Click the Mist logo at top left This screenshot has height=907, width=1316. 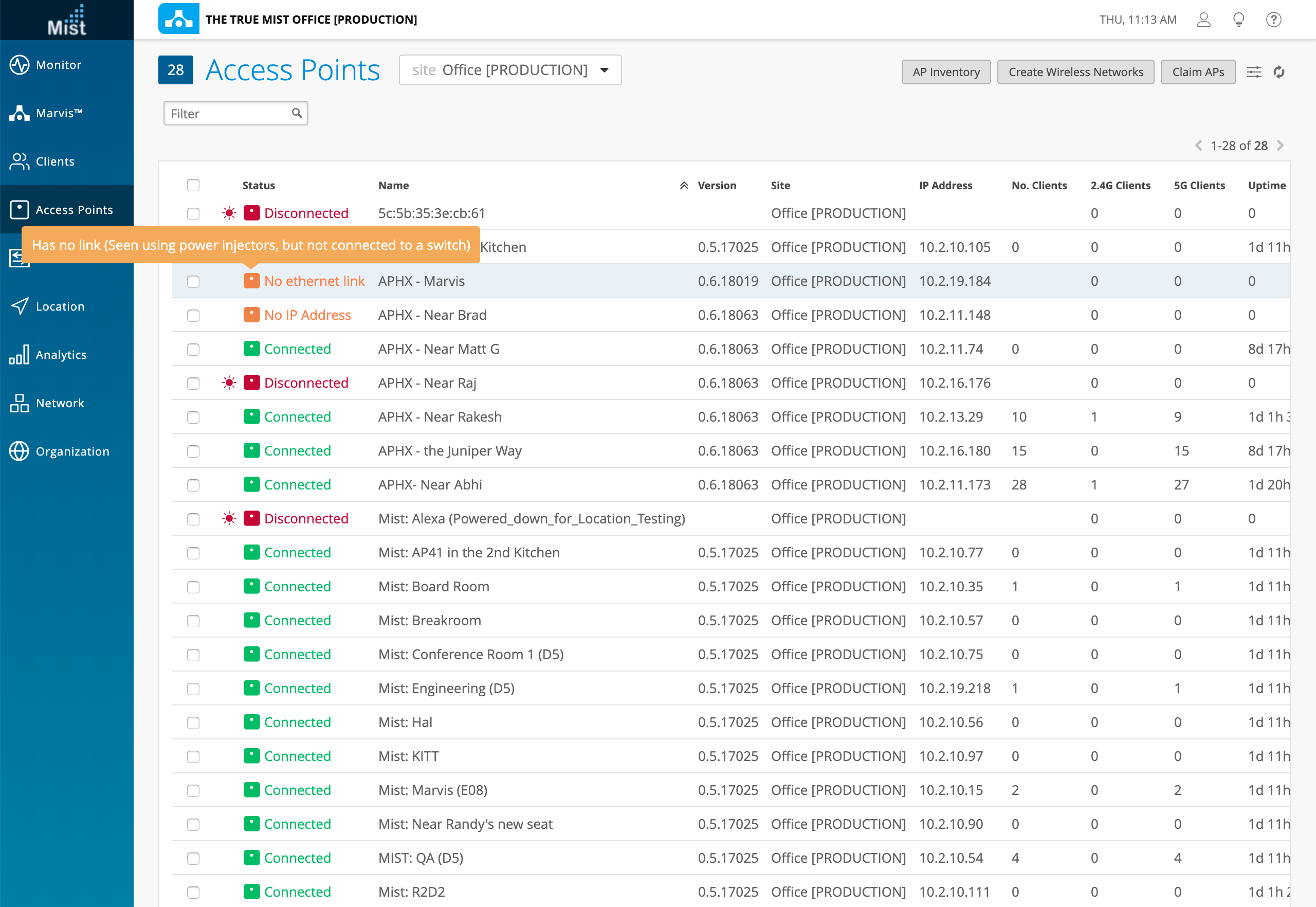click(66, 20)
